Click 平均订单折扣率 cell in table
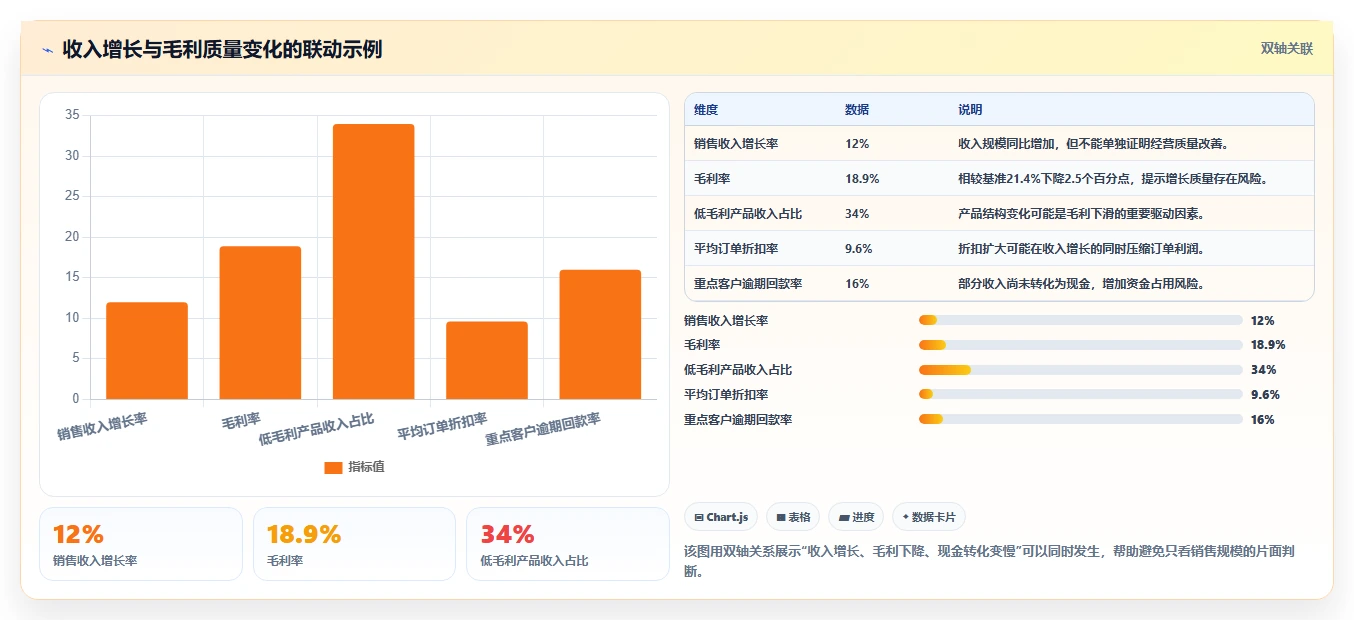This screenshot has height=620, width=1354. pos(736,248)
